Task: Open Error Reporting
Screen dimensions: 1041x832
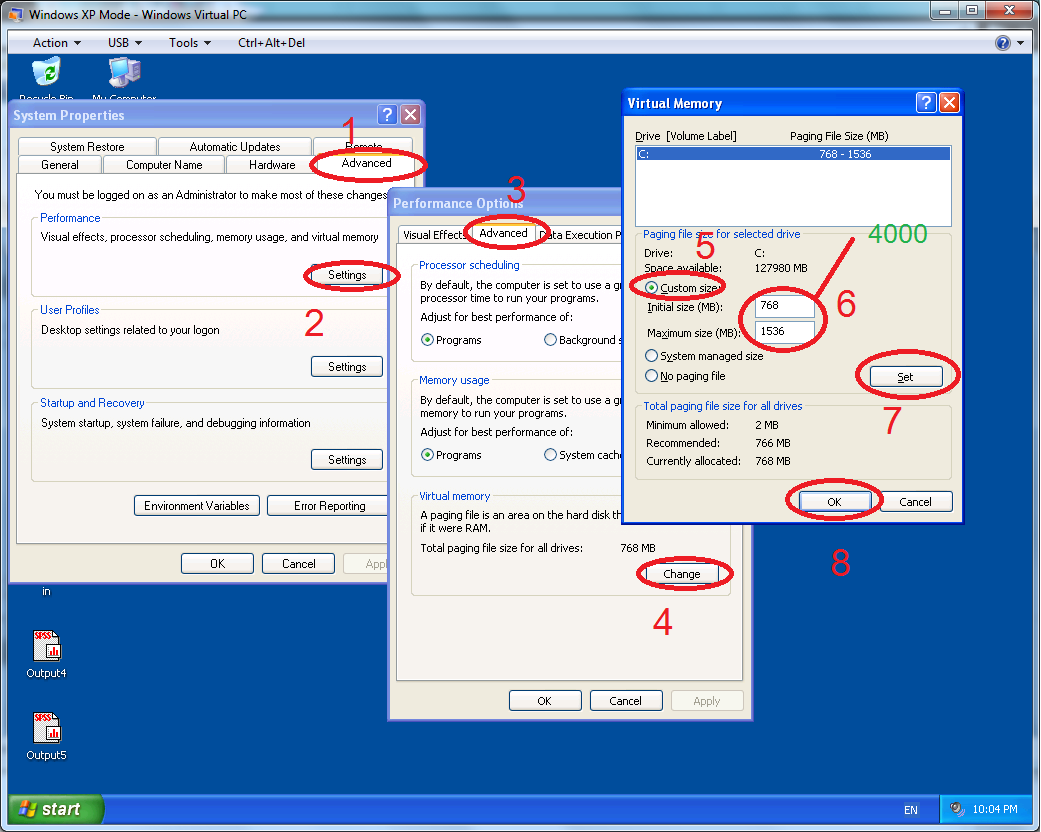Action: click(x=329, y=506)
